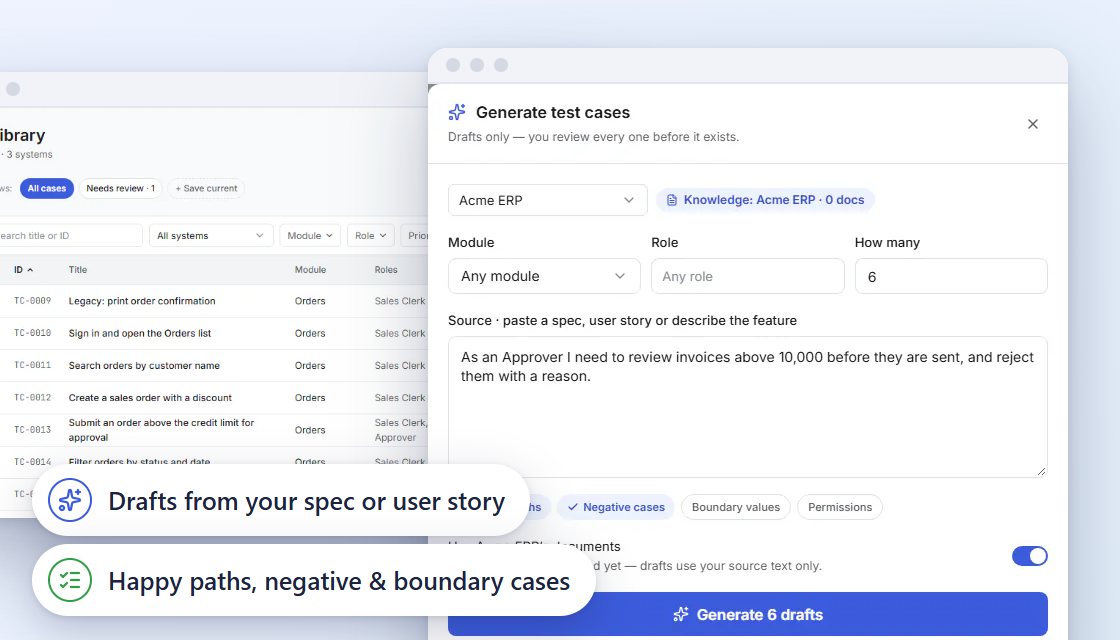Open test case TC-0009 row ID
The height and width of the screenshot is (640, 1120).
32,301
